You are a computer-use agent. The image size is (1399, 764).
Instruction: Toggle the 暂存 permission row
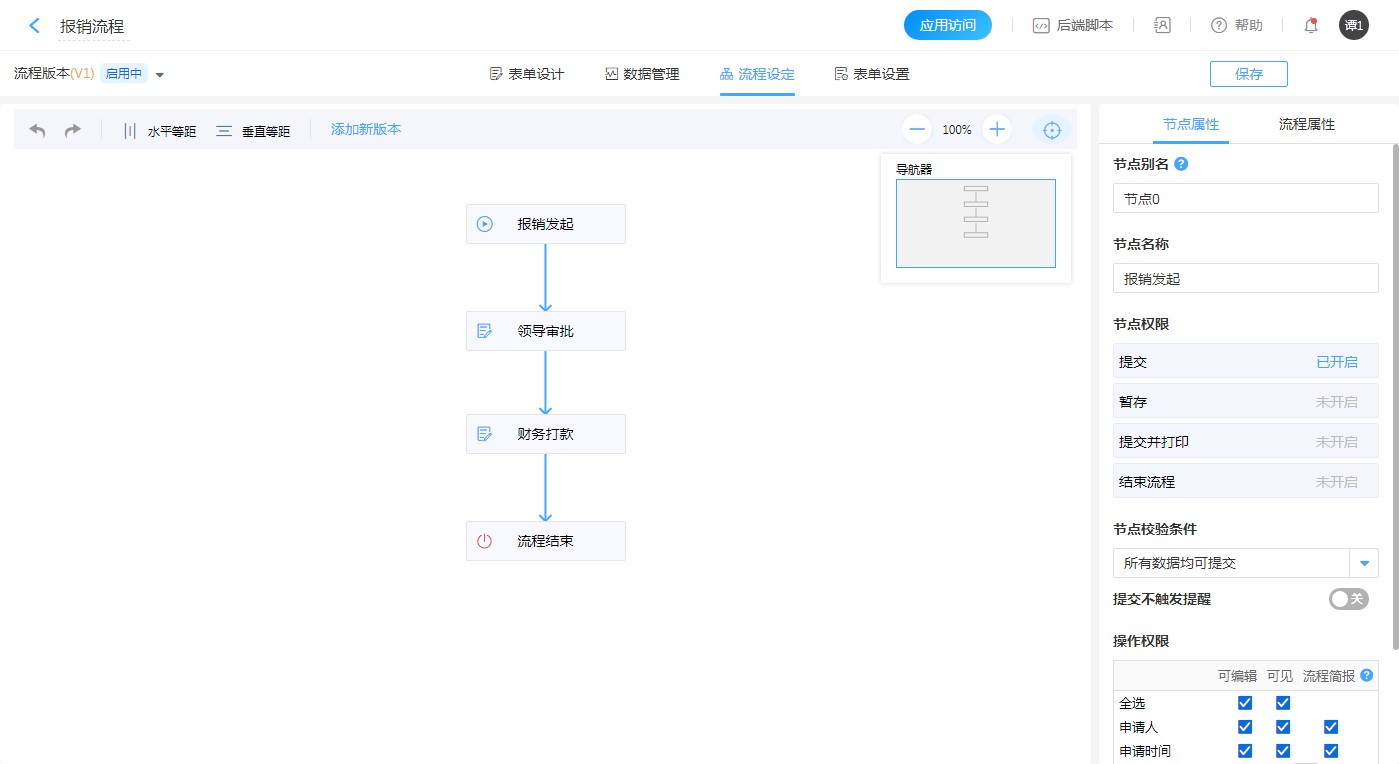click(1245, 402)
